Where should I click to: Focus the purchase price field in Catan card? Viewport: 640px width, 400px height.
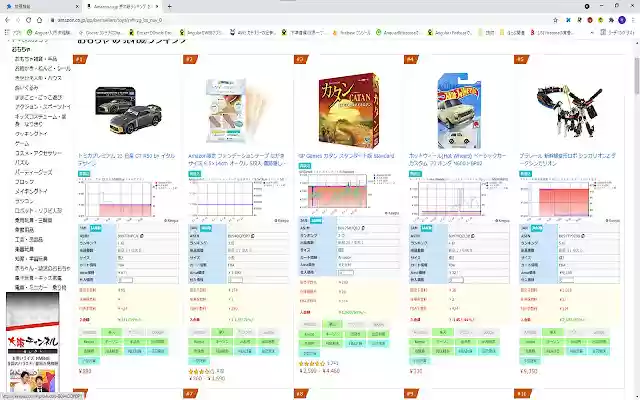346,272
